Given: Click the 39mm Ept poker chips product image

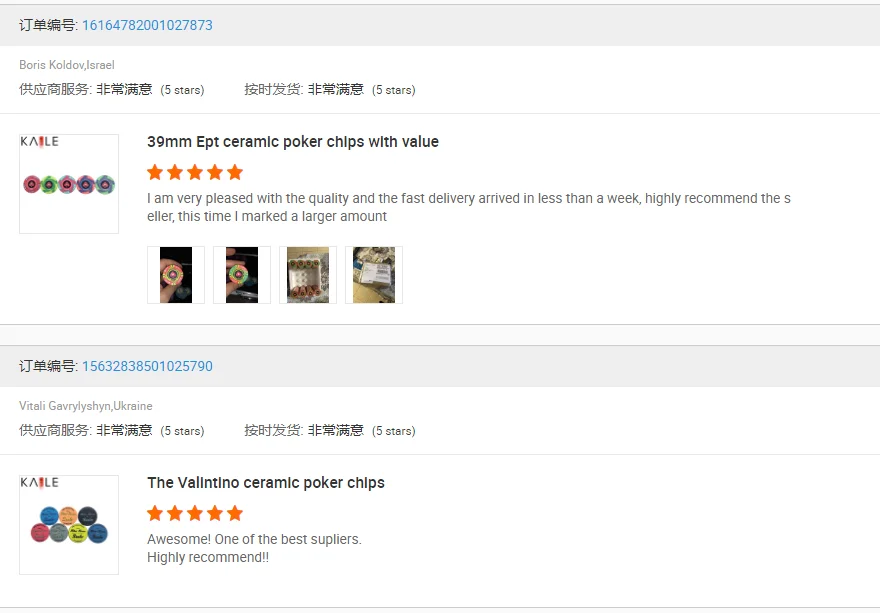Looking at the screenshot, I should coord(69,184).
